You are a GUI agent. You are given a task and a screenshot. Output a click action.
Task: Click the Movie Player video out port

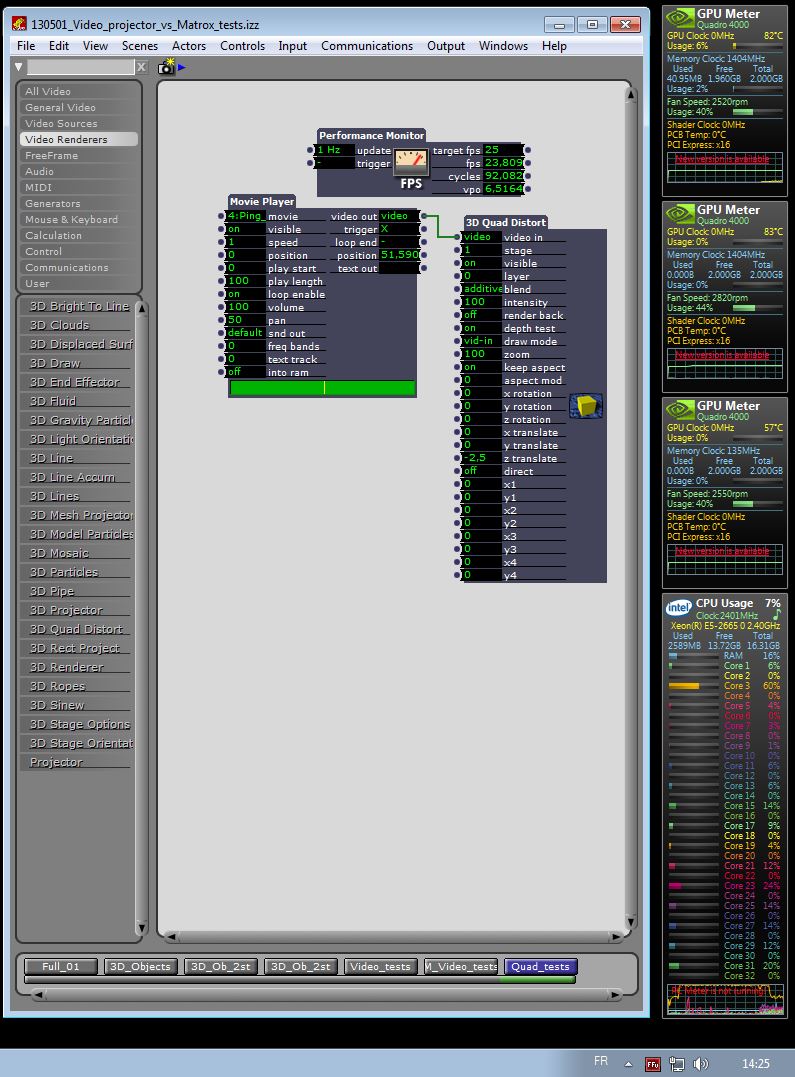click(424, 216)
